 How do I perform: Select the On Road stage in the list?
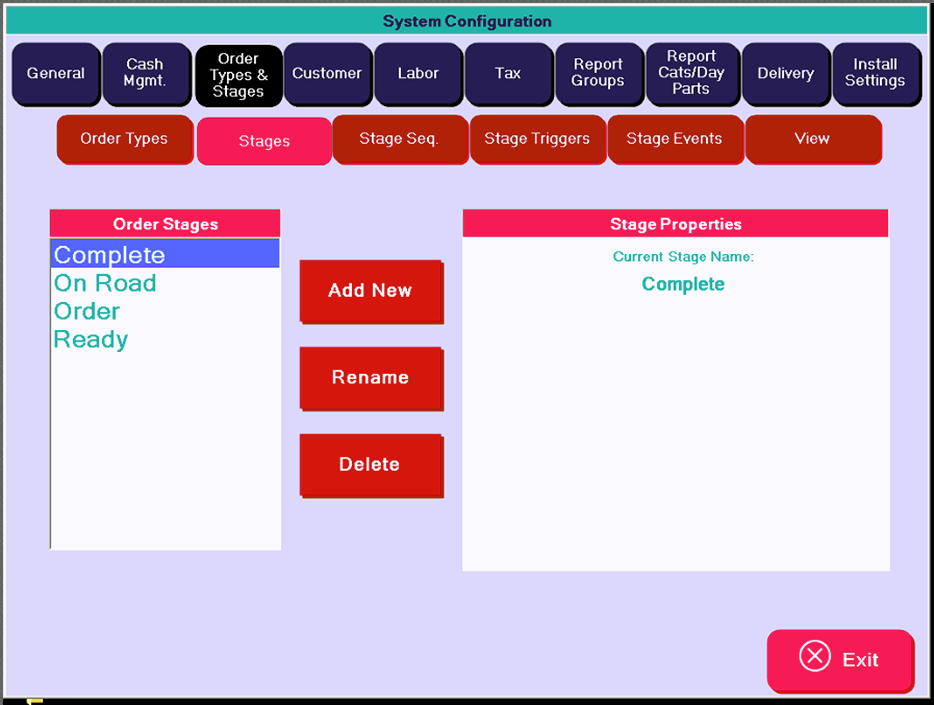pos(165,283)
